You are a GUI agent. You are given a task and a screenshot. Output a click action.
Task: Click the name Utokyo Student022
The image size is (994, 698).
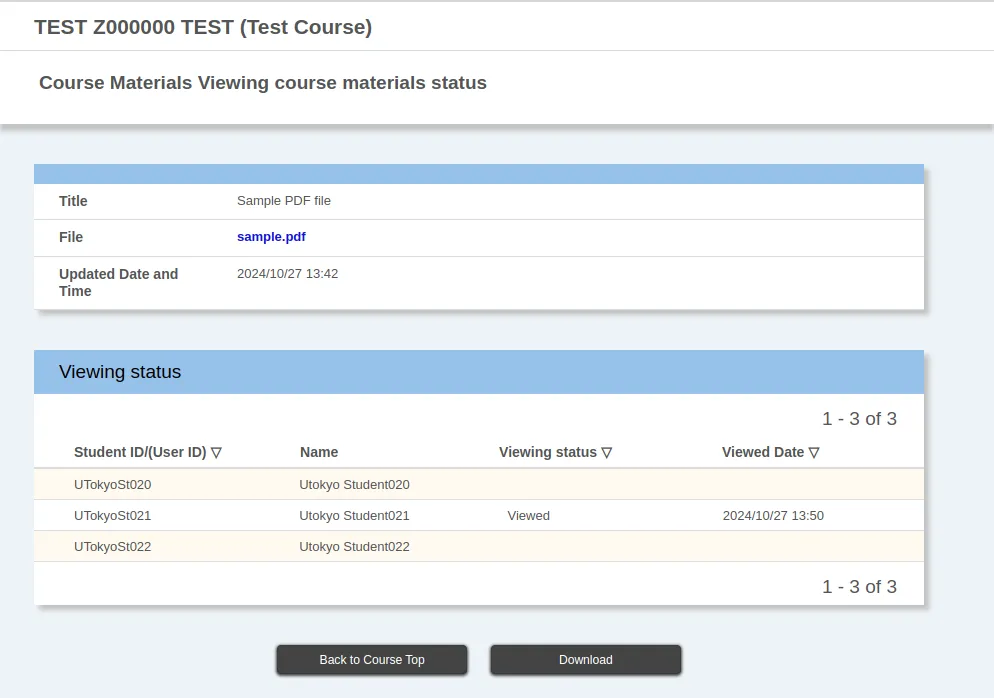click(x=354, y=547)
